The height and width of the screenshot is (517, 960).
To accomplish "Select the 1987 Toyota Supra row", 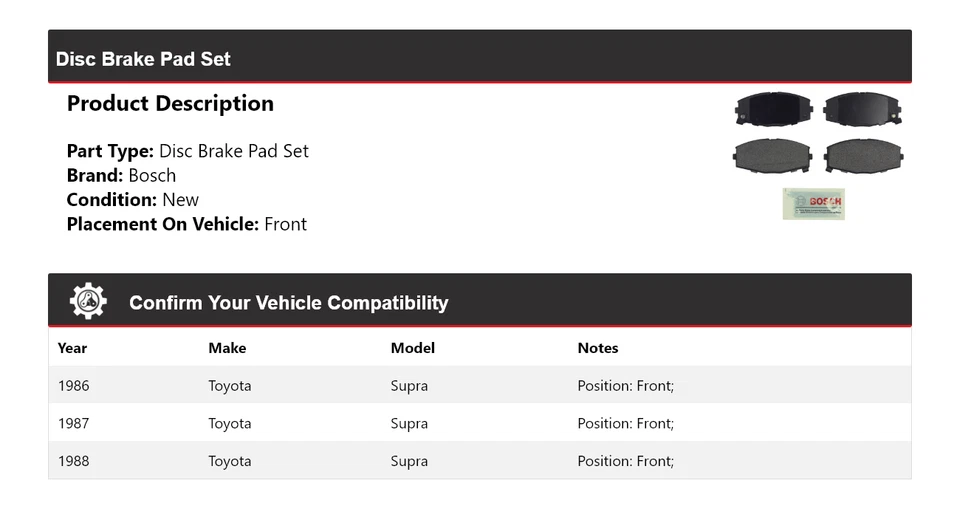I will (479, 423).
